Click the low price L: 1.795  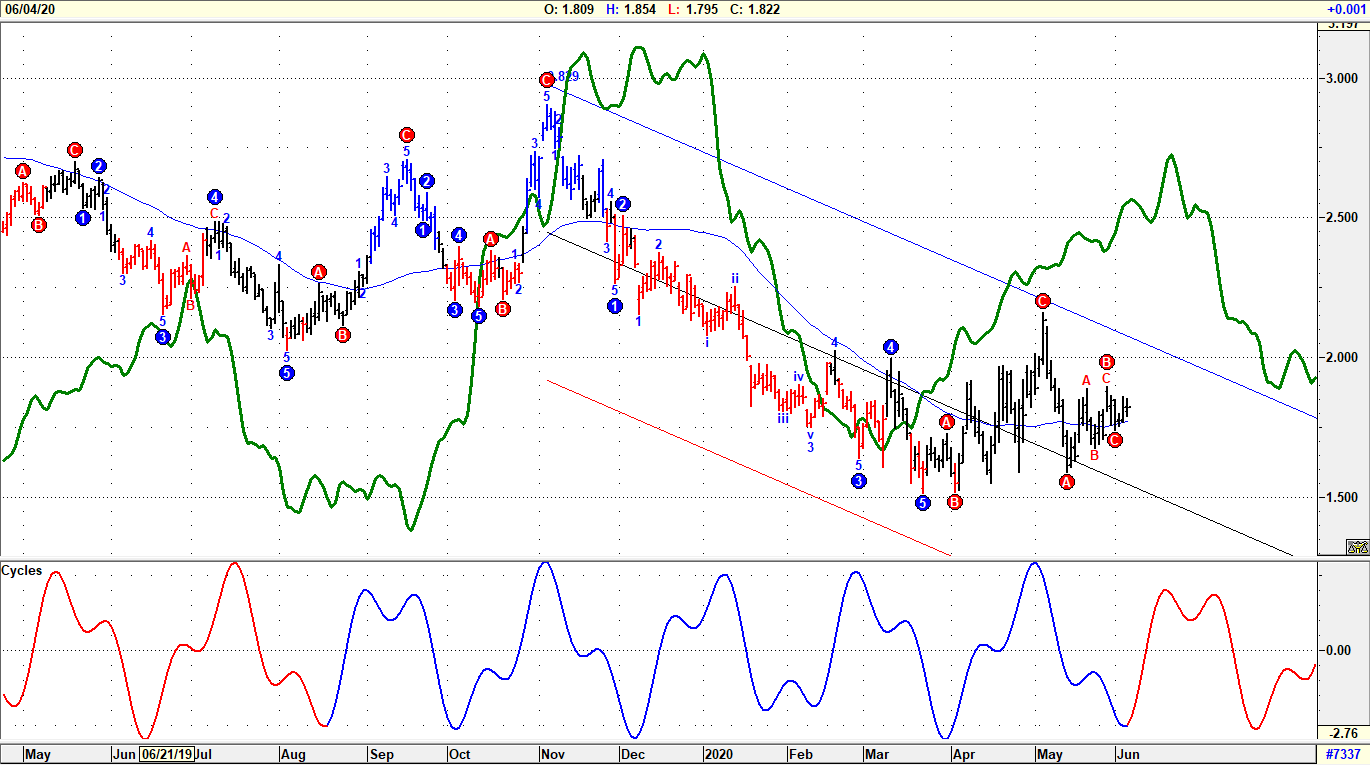[x=692, y=9]
